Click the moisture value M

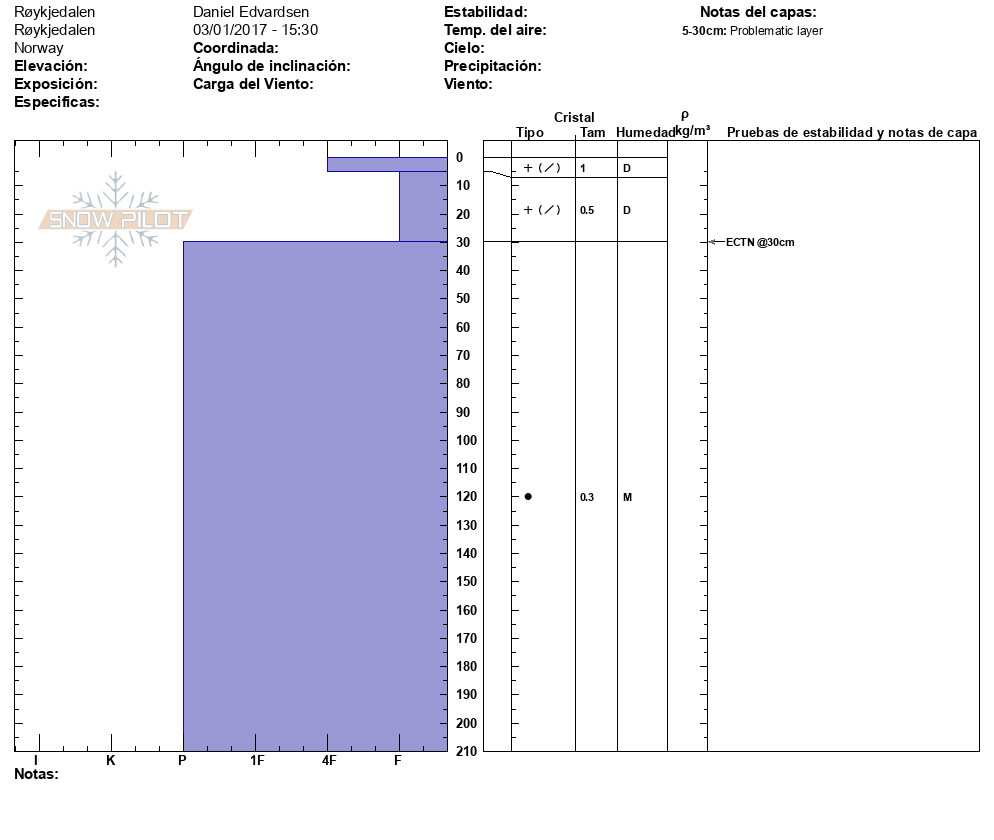(x=628, y=497)
